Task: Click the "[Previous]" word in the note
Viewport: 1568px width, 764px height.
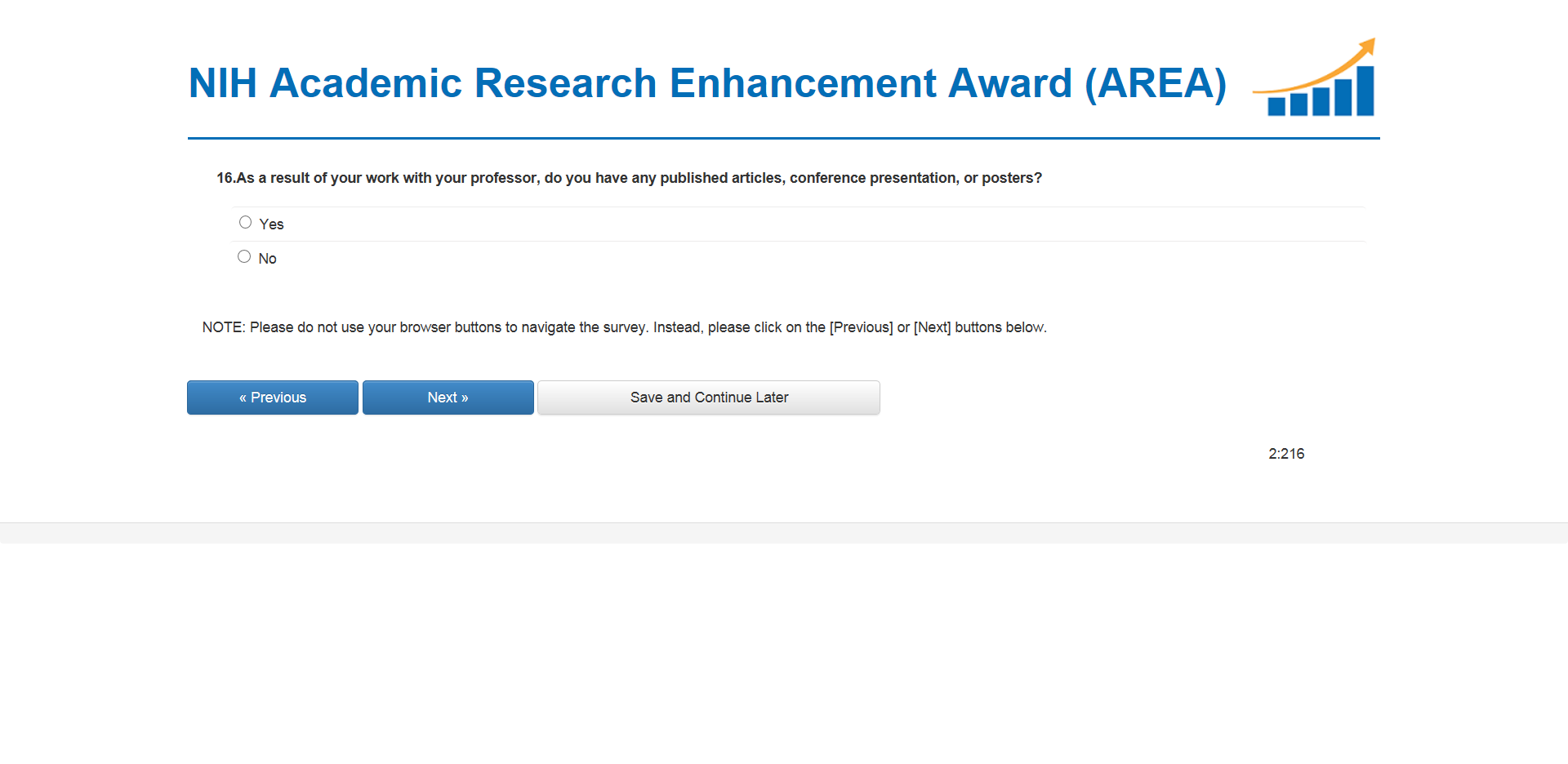Action: click(861, 327)
